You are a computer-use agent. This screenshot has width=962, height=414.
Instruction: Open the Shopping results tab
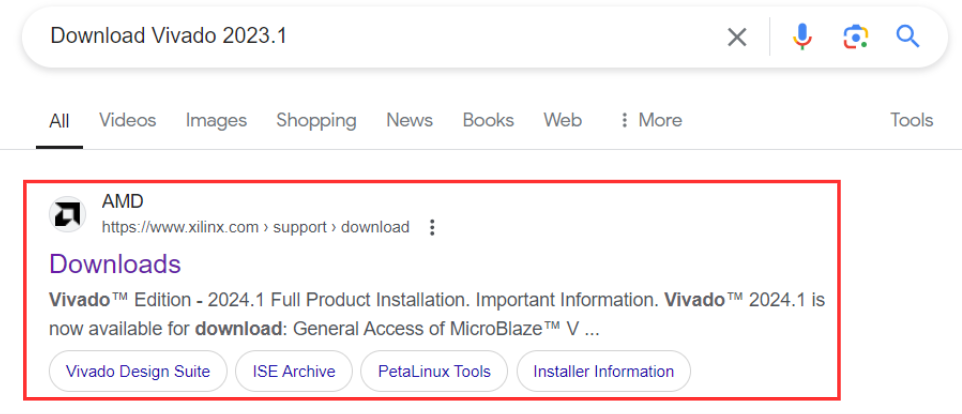coord(316,120)
